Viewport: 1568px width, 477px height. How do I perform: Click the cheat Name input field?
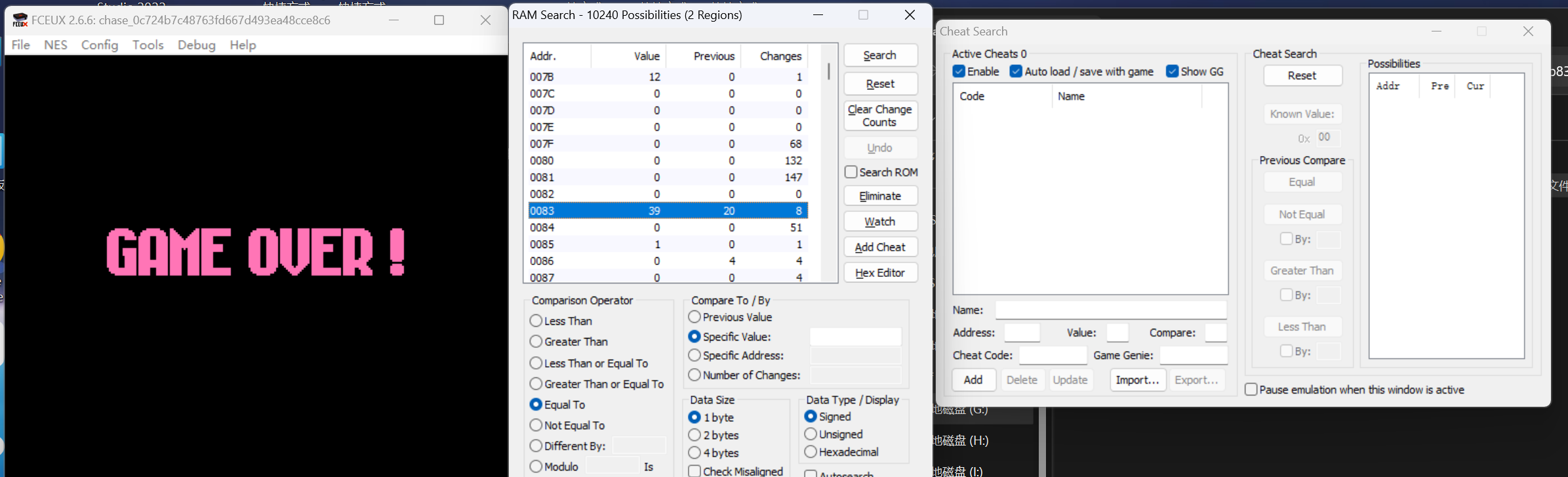(1111, 310)
